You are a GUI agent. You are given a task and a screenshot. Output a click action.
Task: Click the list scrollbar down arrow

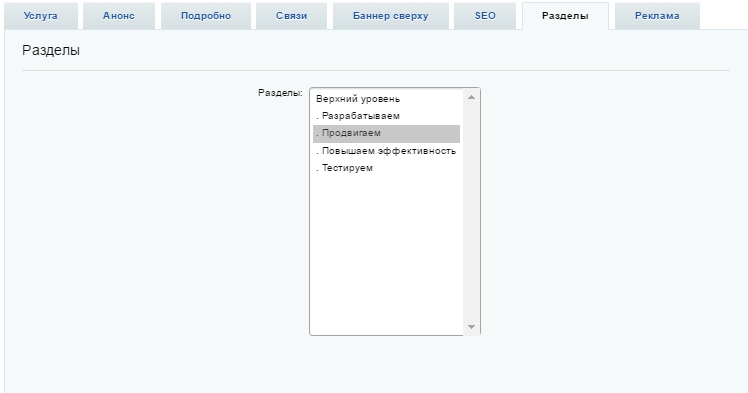coord(471,327)
